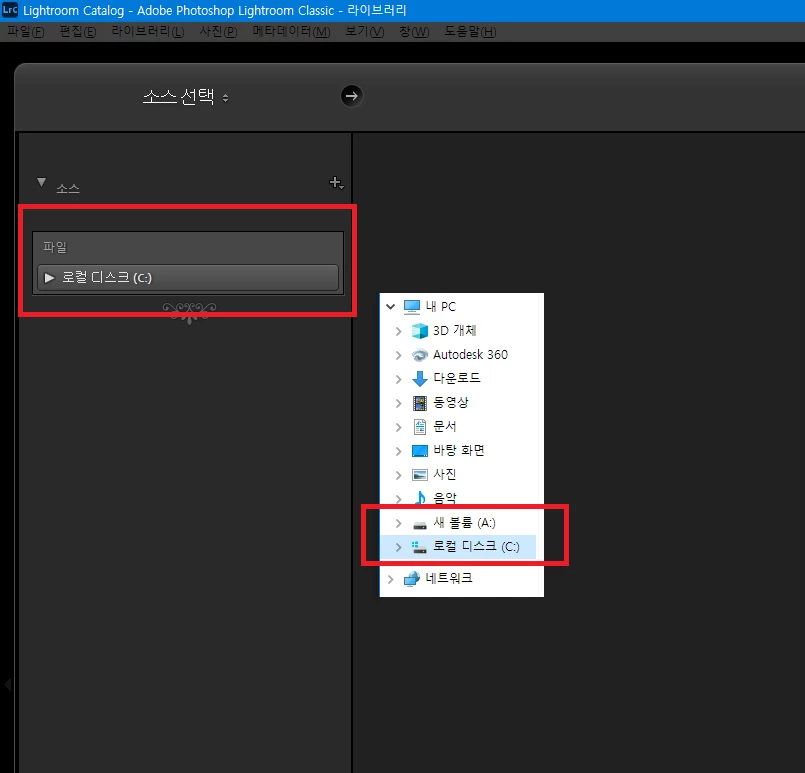Click the Autodesk 360 icon

point(419,355)
